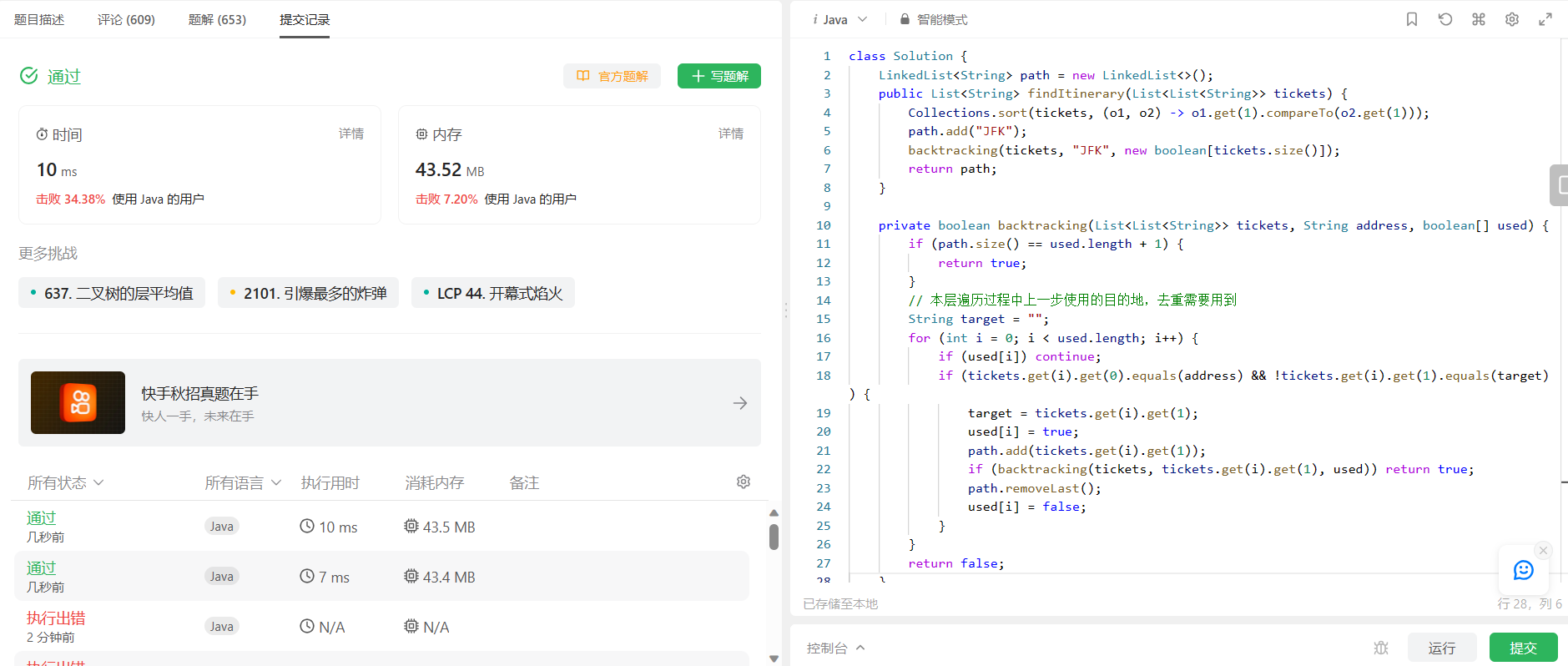Close the feedback widget small x

point(1544,550)
